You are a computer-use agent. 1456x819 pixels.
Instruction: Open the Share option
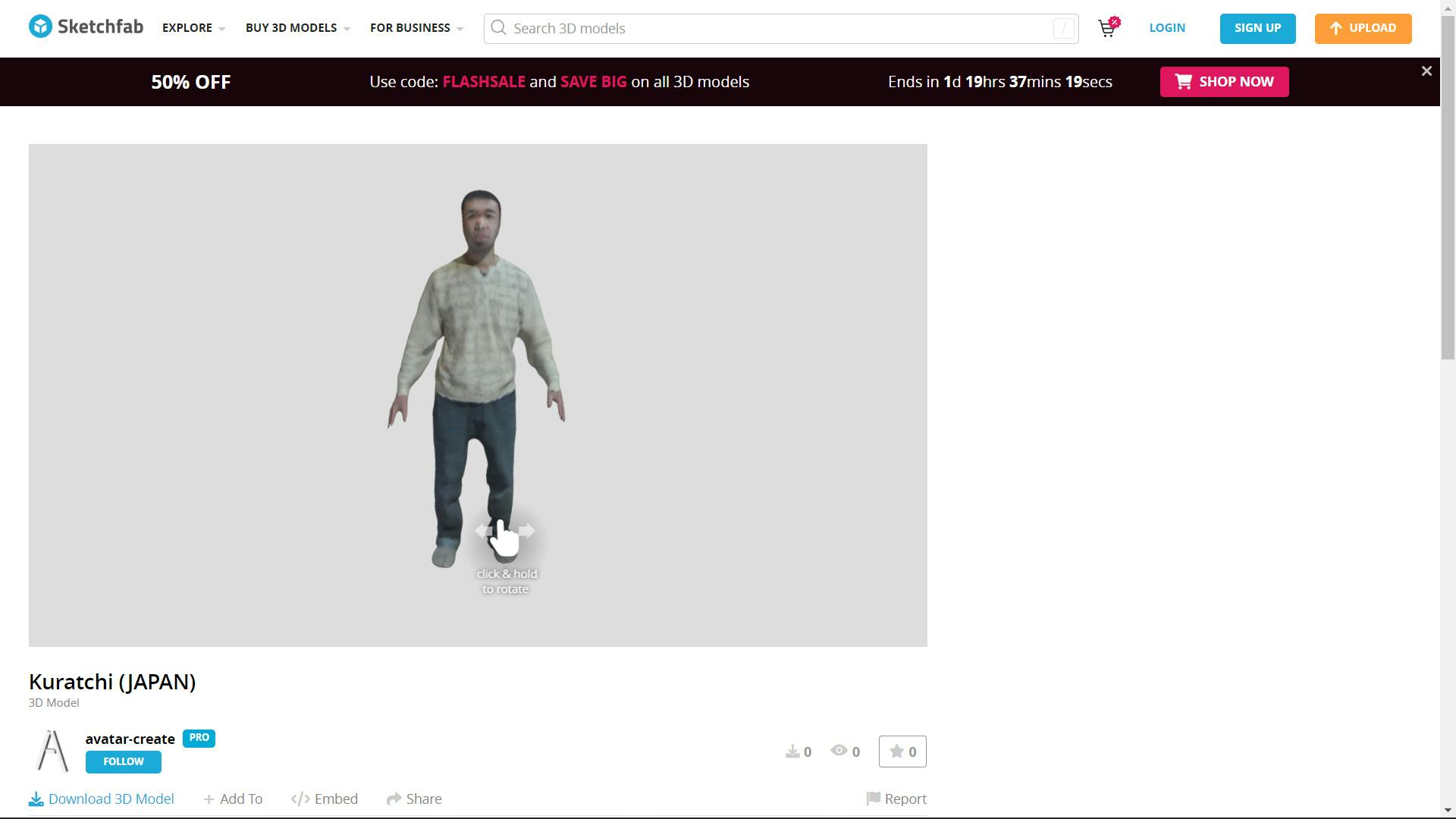(414, 799)
